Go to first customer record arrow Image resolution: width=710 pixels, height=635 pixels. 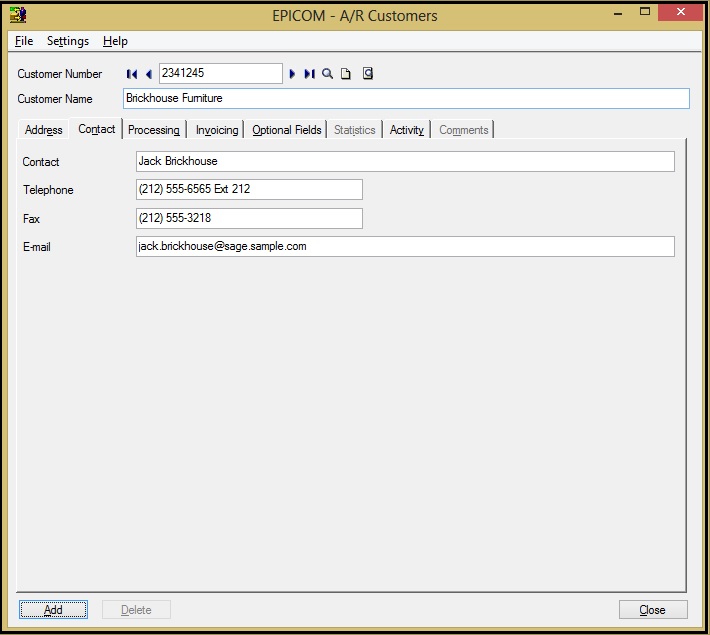point(132,74)
